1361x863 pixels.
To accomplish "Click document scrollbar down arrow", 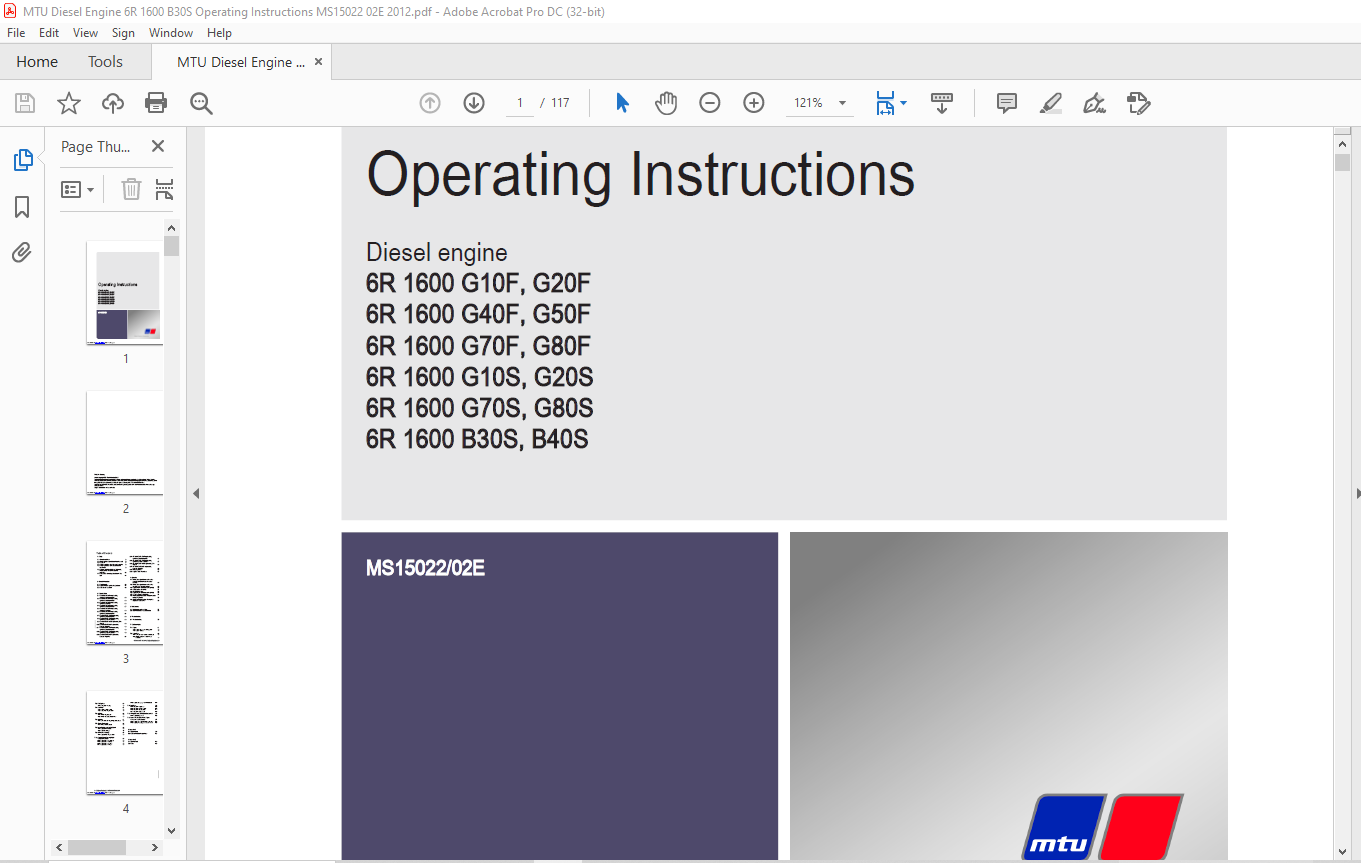I will click(x=1342, y=850).
